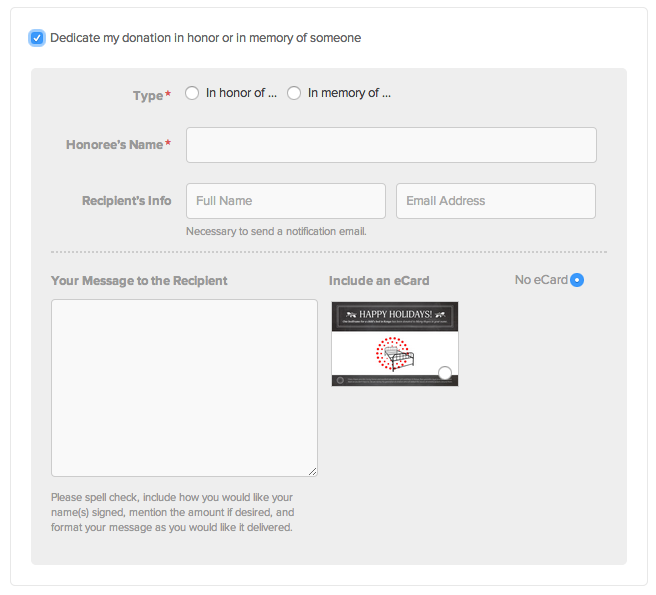The image size is (656, 595).
Task: Click 'Dedicate my donation in honor' label text
Action: pos(205,38)
